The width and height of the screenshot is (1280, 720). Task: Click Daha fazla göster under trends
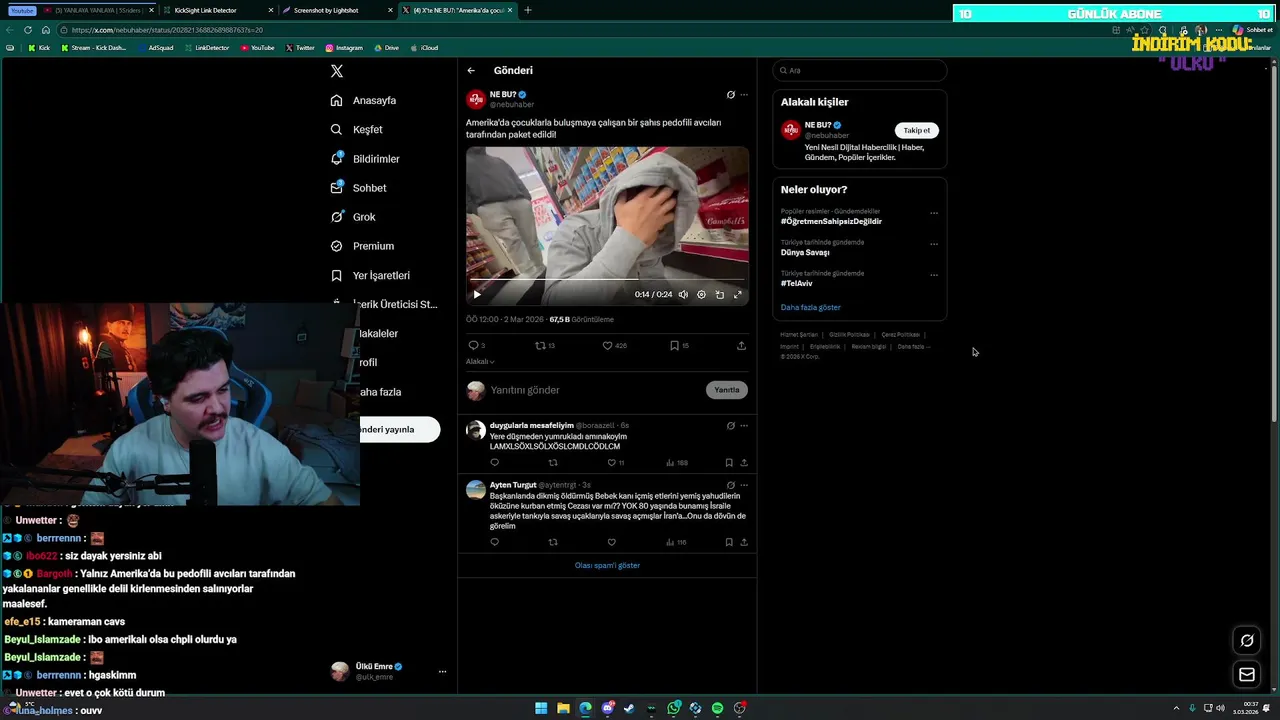pyautogui.click(x=811, y=307)
